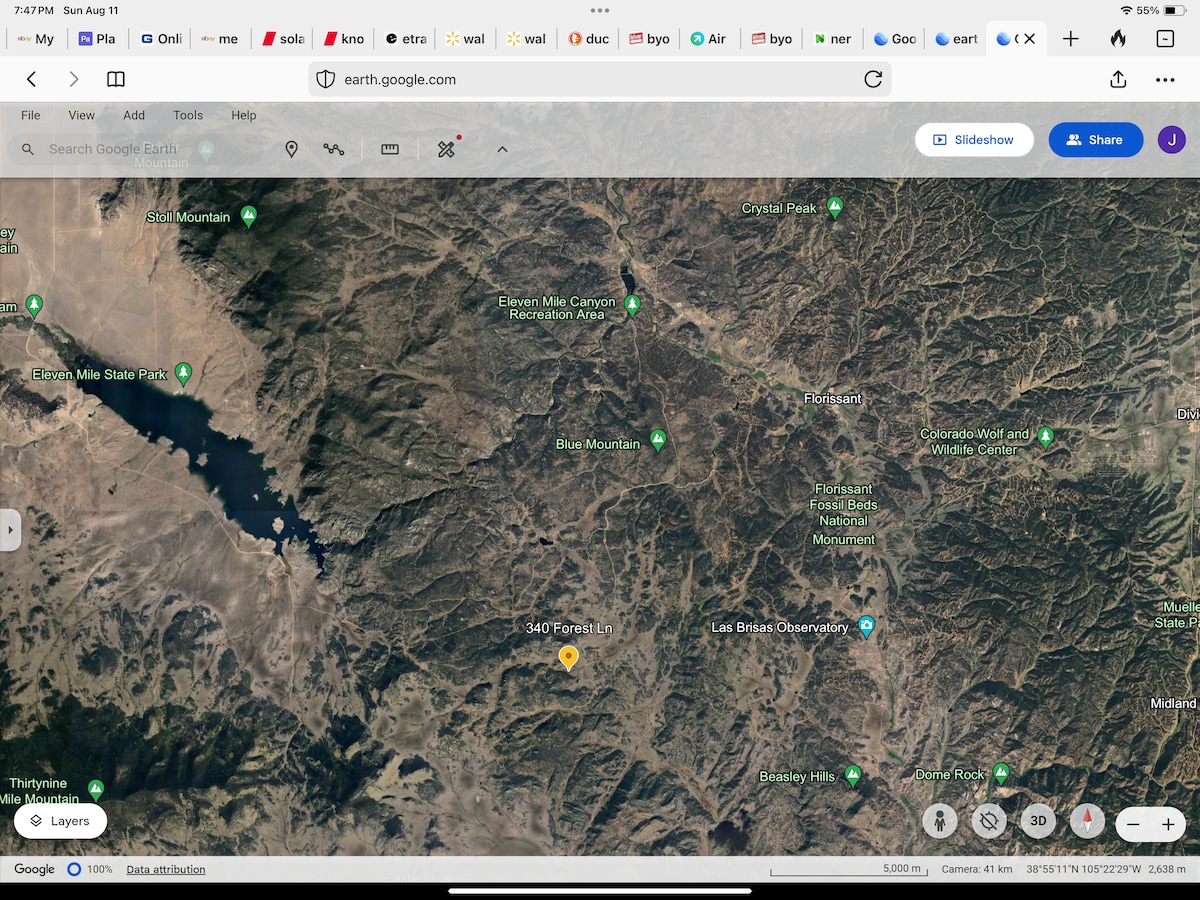
Task: Click Colorado Wolf and Wildlife Center marker
Action: pyautogui.click(x=1045, y=437)
